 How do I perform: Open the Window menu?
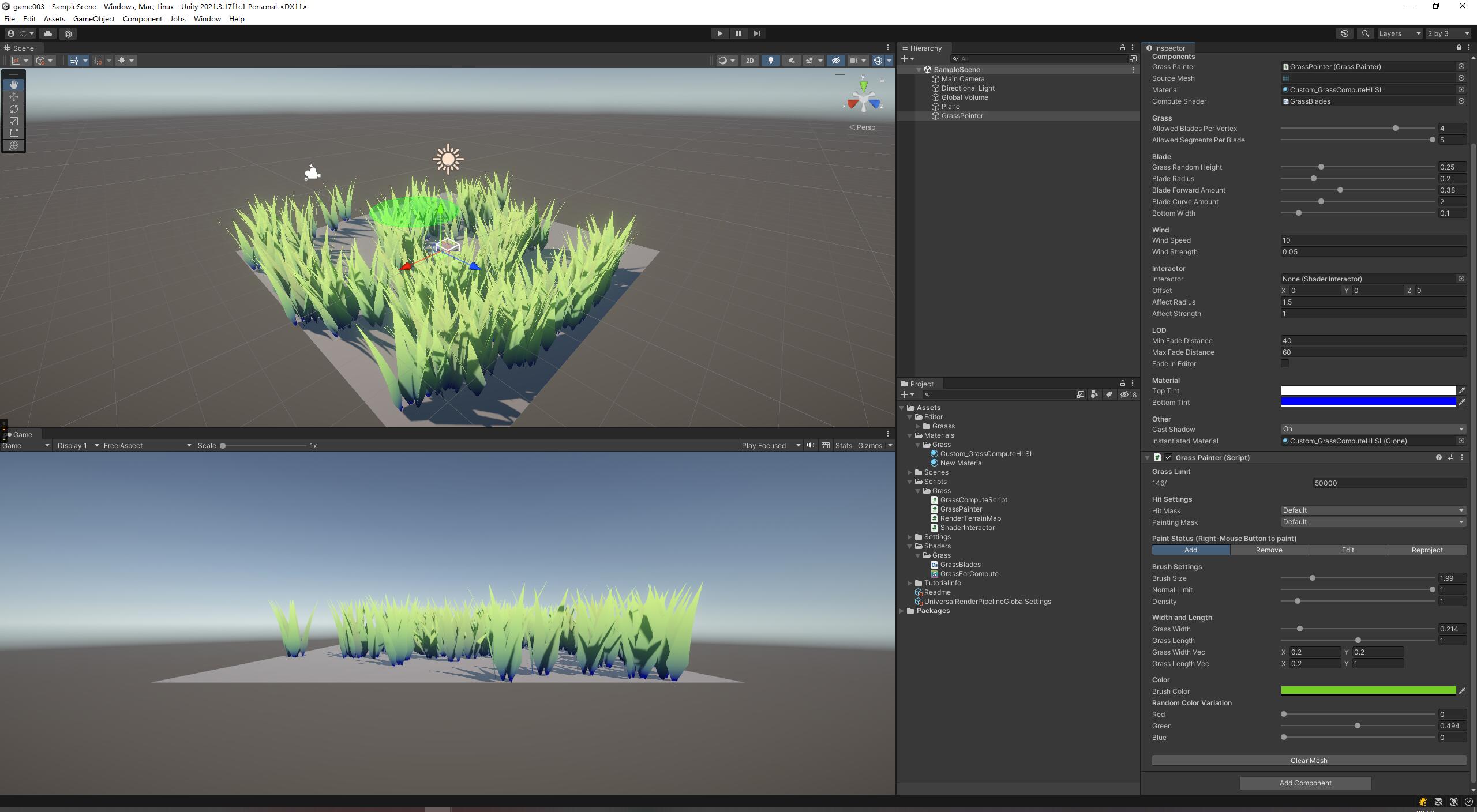click(207, 18)
